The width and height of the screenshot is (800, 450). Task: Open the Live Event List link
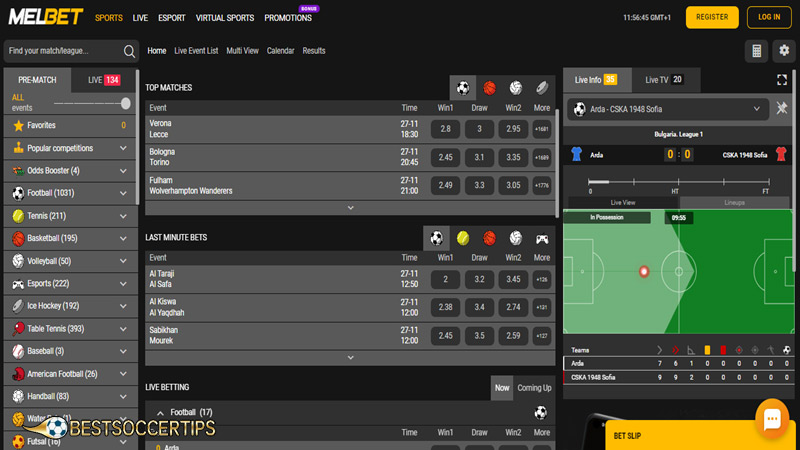click(196, 51)
